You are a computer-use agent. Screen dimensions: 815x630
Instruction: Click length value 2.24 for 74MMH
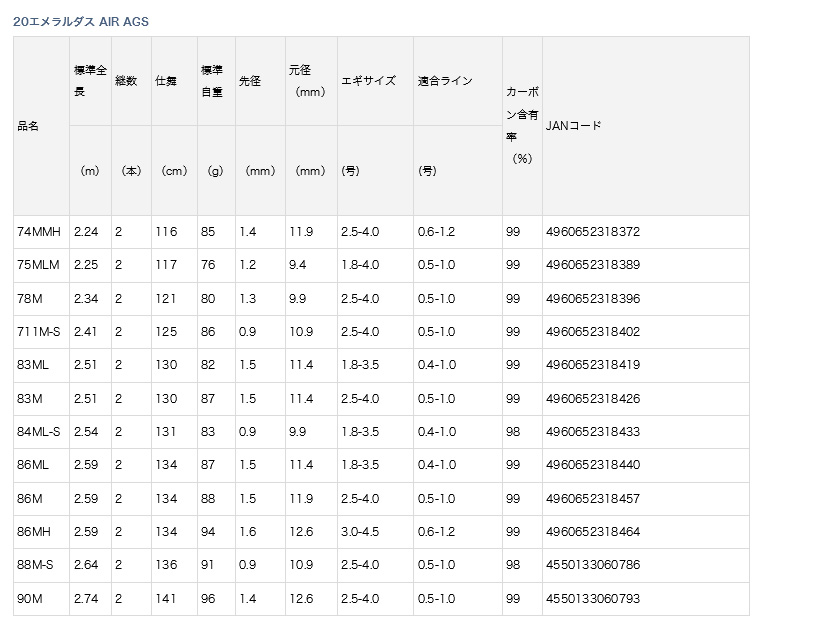tap(86, 232)
